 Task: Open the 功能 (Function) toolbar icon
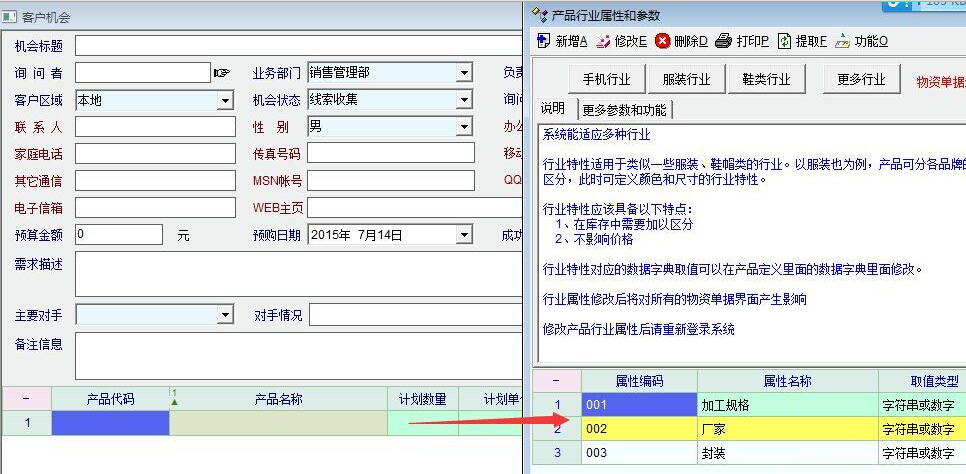(x=843, y=41)
